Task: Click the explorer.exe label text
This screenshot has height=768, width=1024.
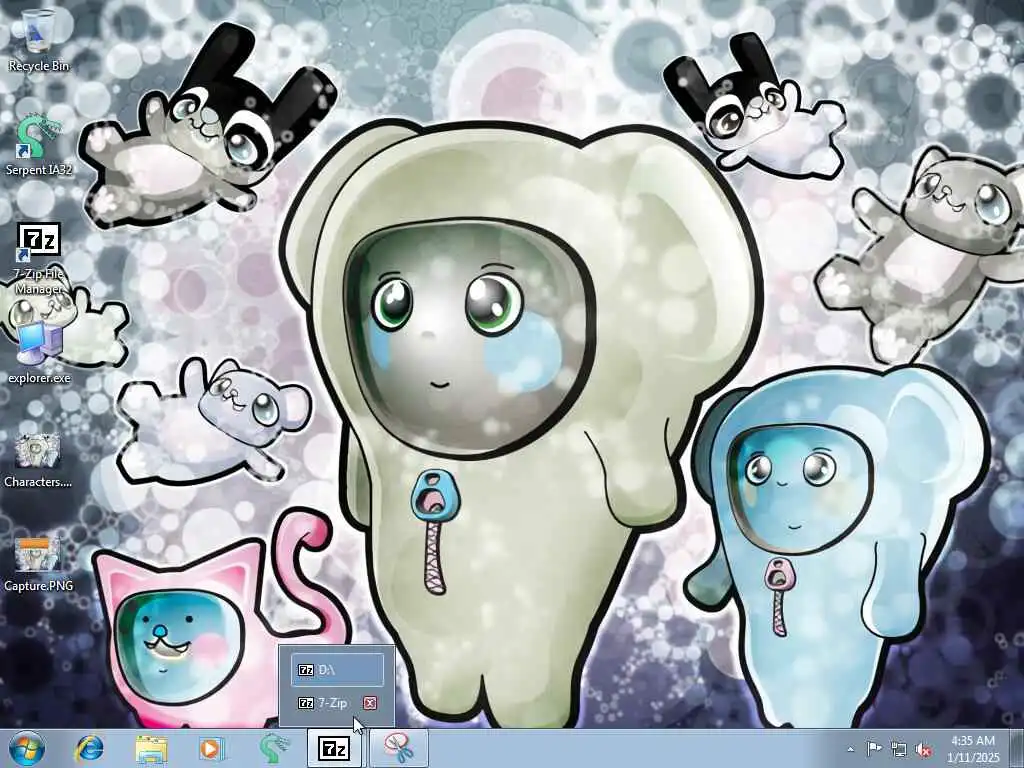Action: click(39, 377)
